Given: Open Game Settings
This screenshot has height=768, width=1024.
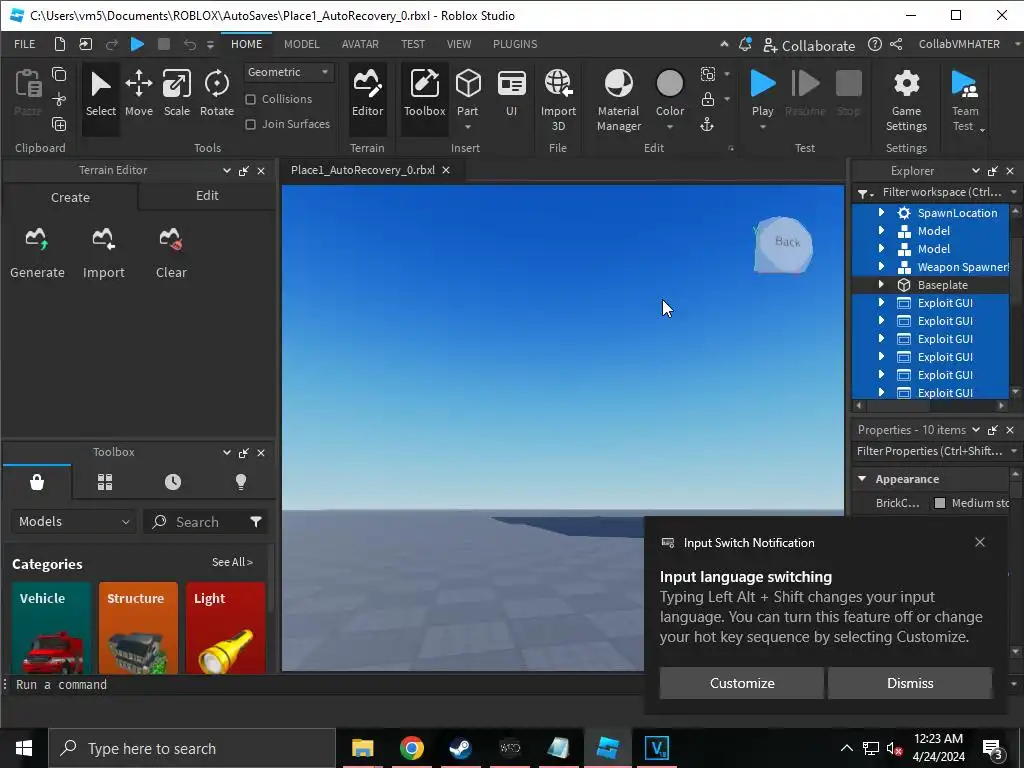Looking at the screenshot, I should click(906, 100).
